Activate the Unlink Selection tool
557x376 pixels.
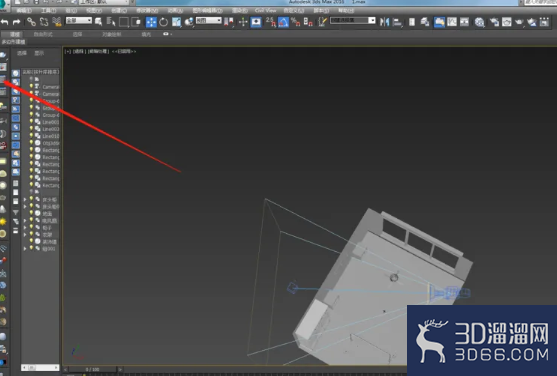(44, 22)
